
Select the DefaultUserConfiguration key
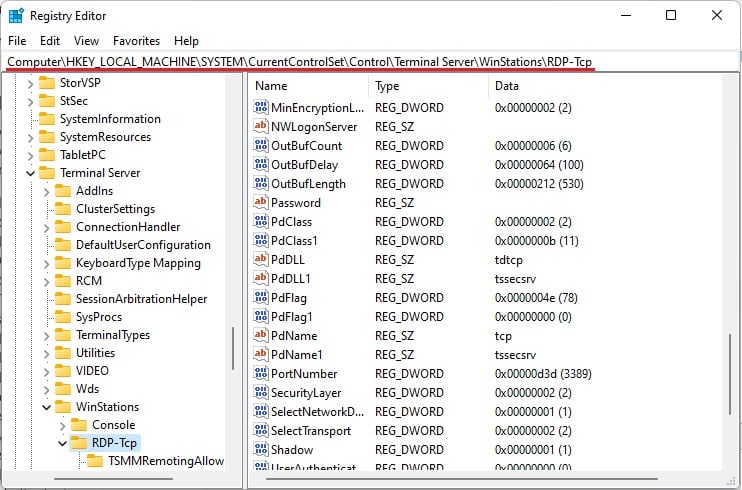point(143,245)
